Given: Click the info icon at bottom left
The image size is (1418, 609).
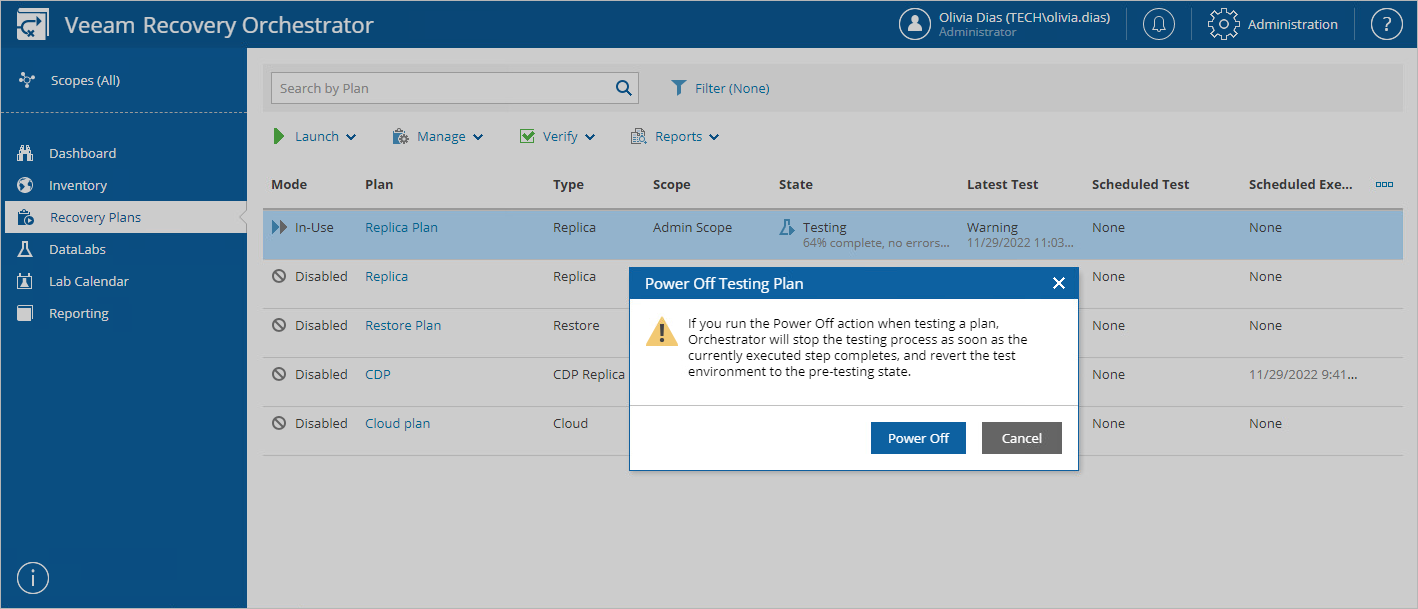Looking at the screenshot, I should (32, 577).
